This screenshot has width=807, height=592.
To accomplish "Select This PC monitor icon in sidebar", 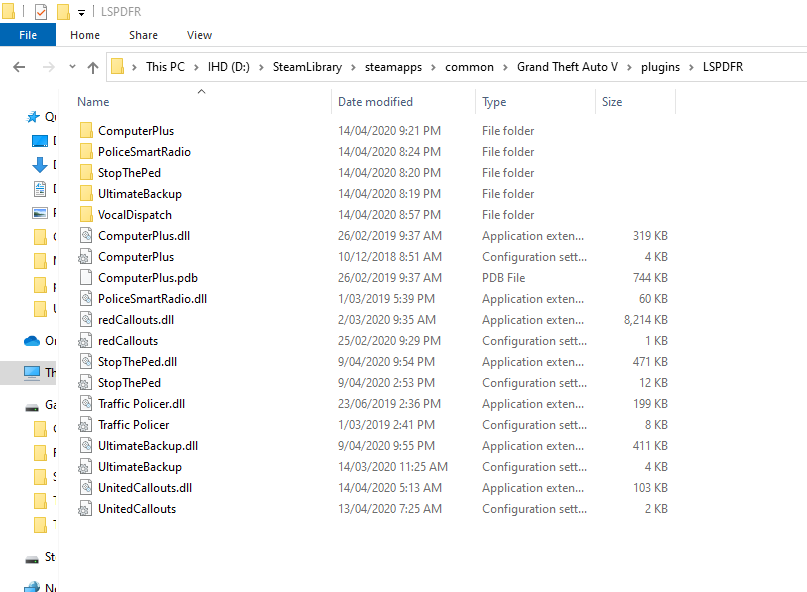I will click(x=32, y=372).
